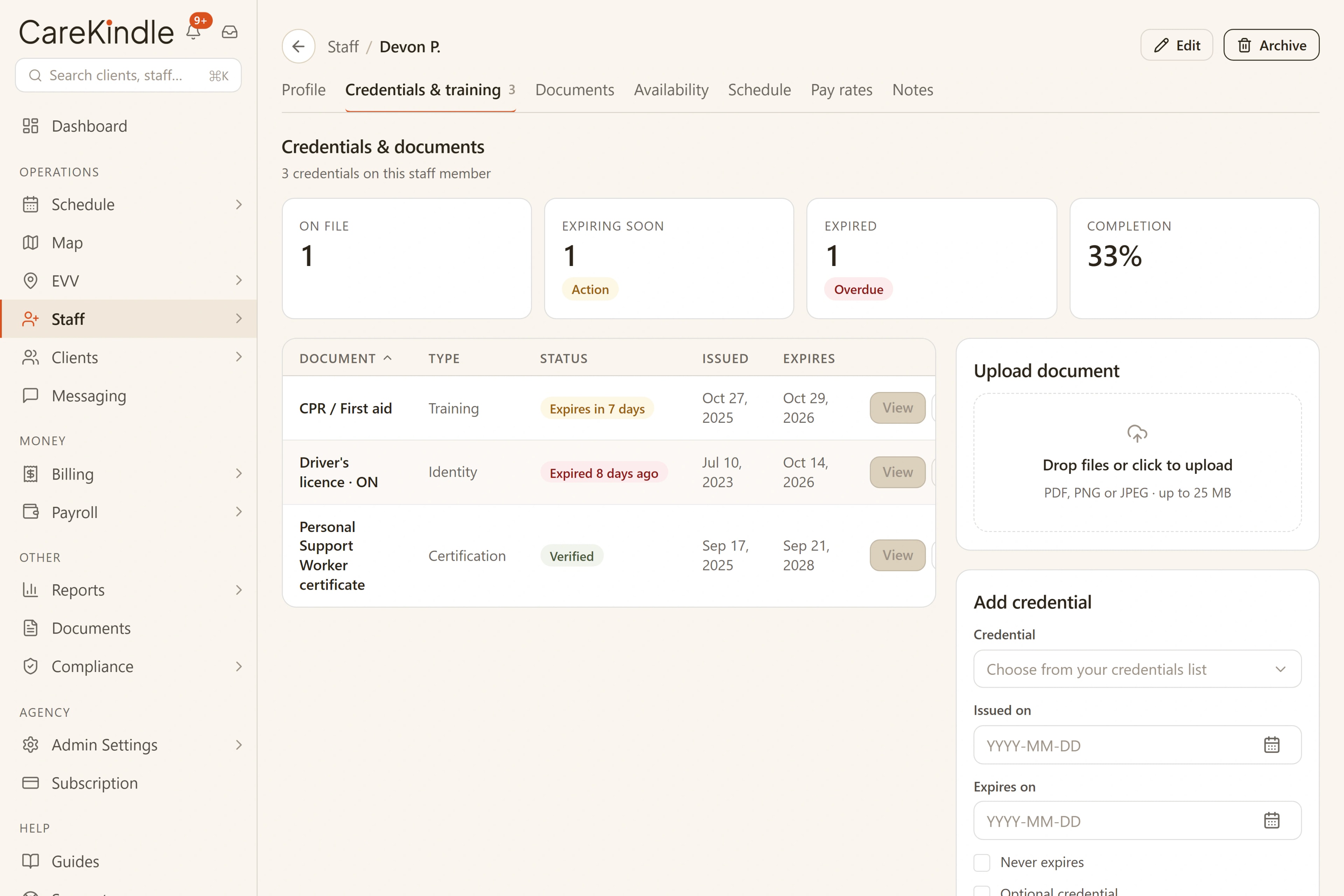Focus the Search clients, staff field
The image size is (1344, 896).
(x=128, y=76)
